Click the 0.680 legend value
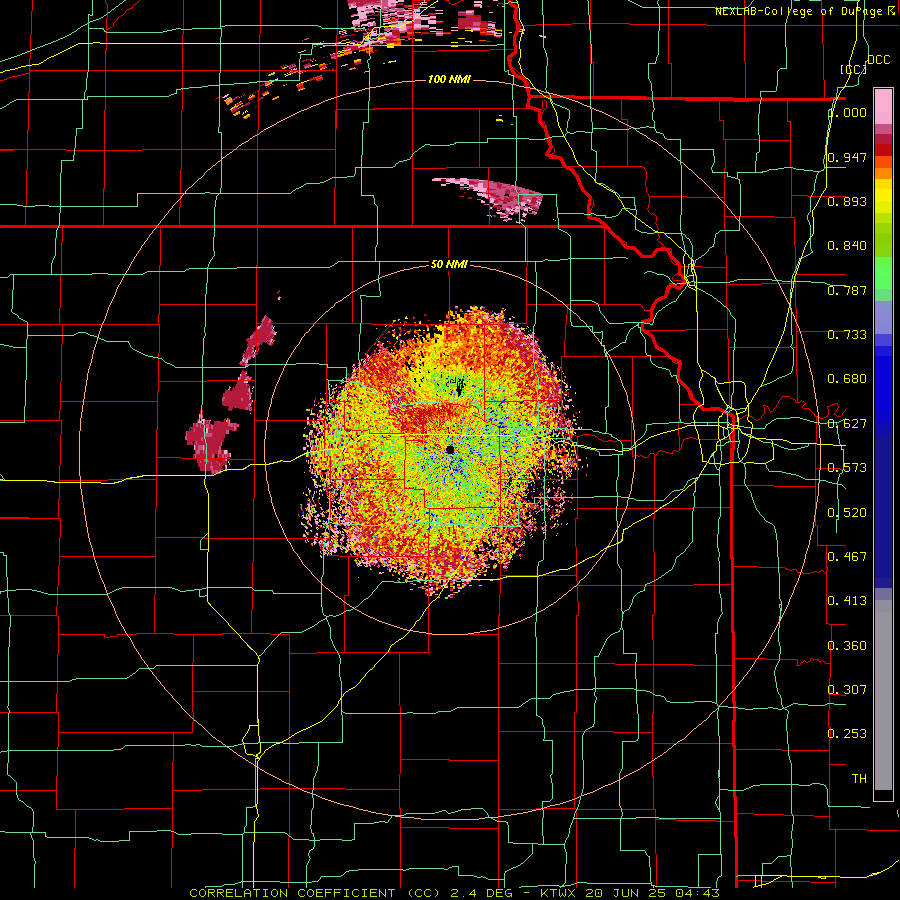Image resolution: width=900 pixels, height=900 pixels. click(847, 379)
